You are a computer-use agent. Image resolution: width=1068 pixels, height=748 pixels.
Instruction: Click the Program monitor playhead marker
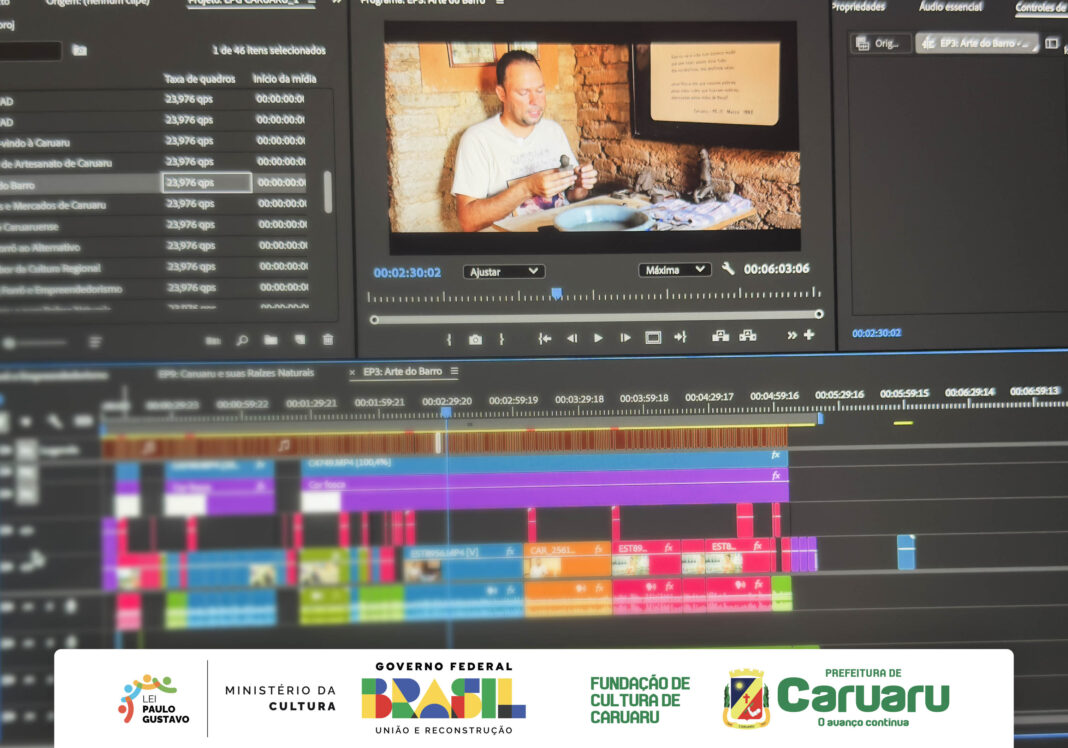(556, 293)
